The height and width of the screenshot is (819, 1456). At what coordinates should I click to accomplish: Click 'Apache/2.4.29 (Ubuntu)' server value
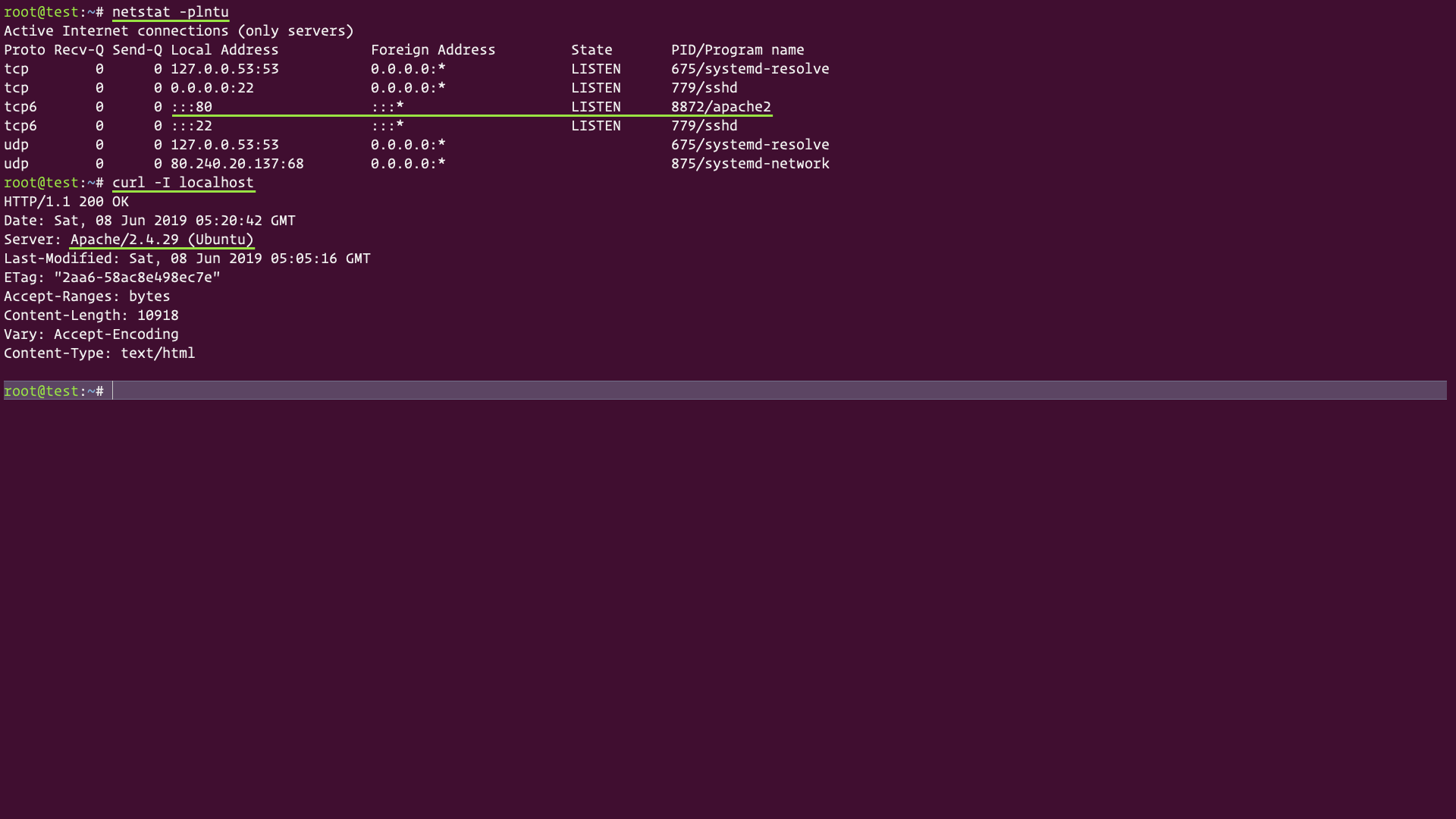click(x=162, y=240)
